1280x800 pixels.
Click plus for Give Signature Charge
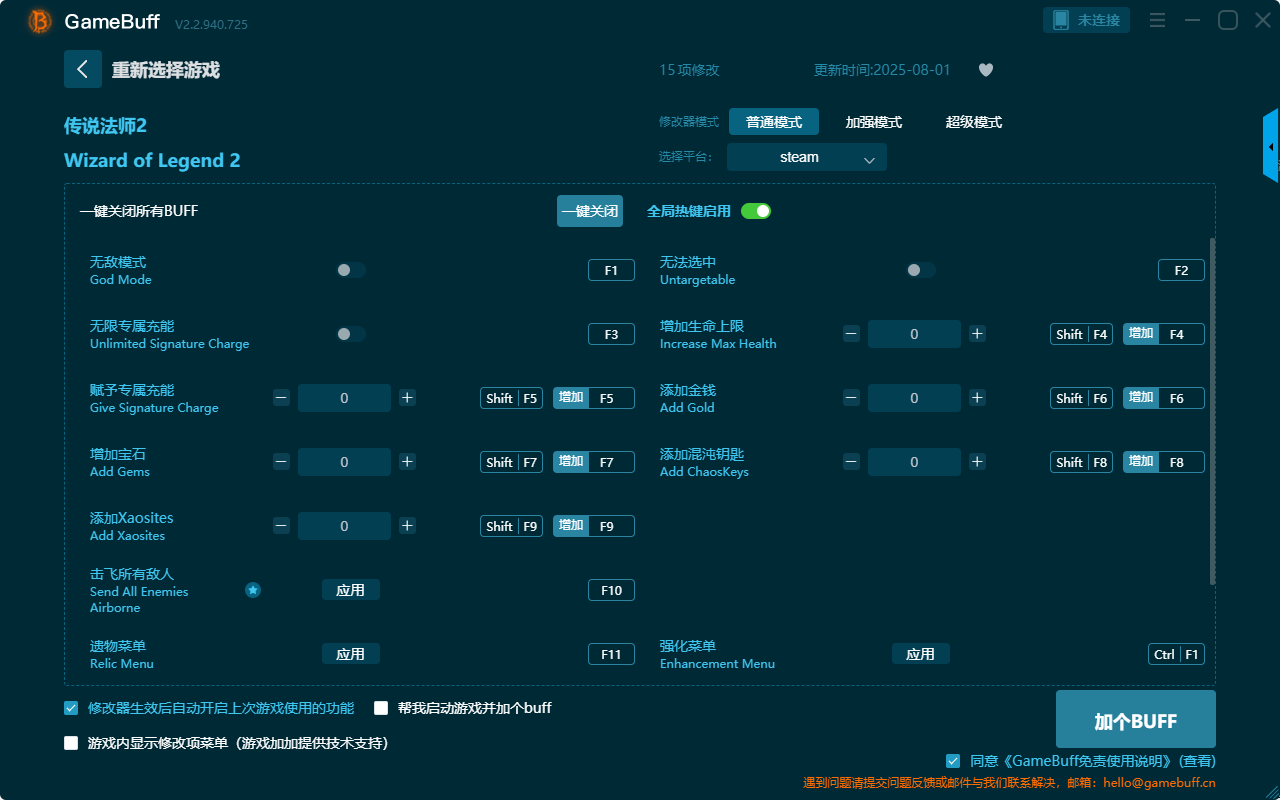(407, 398)
